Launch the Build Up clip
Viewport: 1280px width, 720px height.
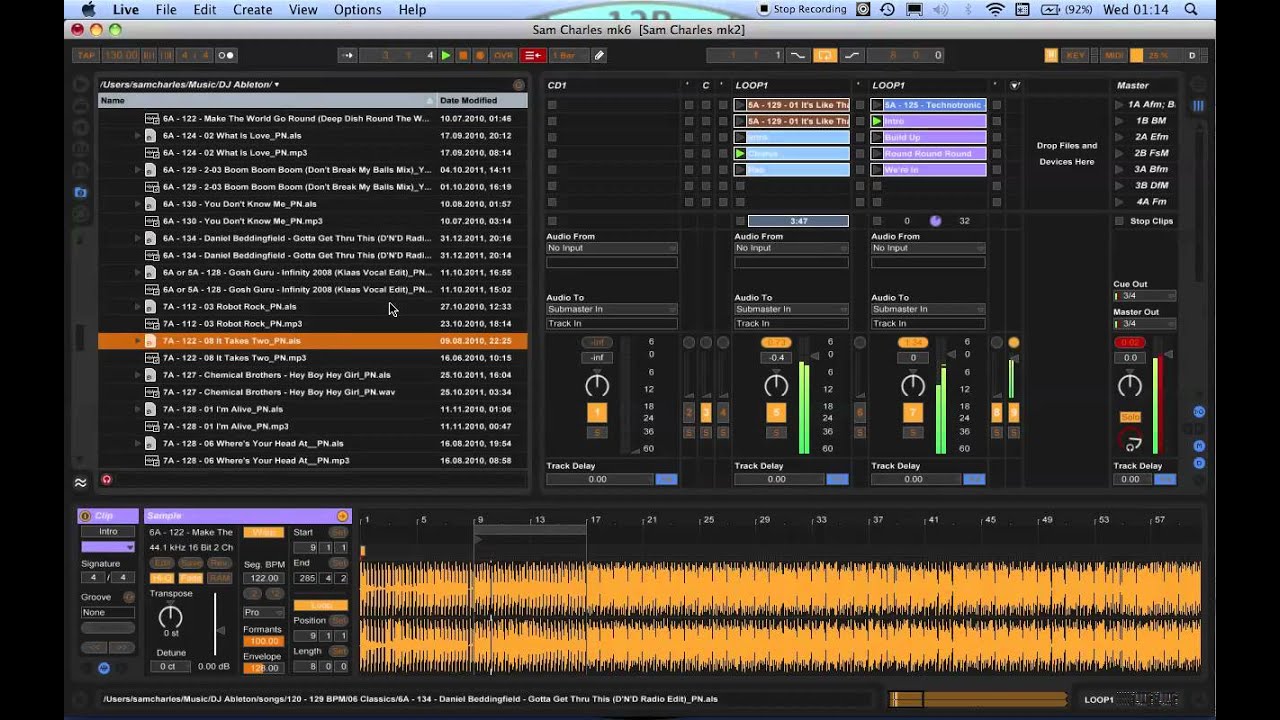click(x=877, y=137)
